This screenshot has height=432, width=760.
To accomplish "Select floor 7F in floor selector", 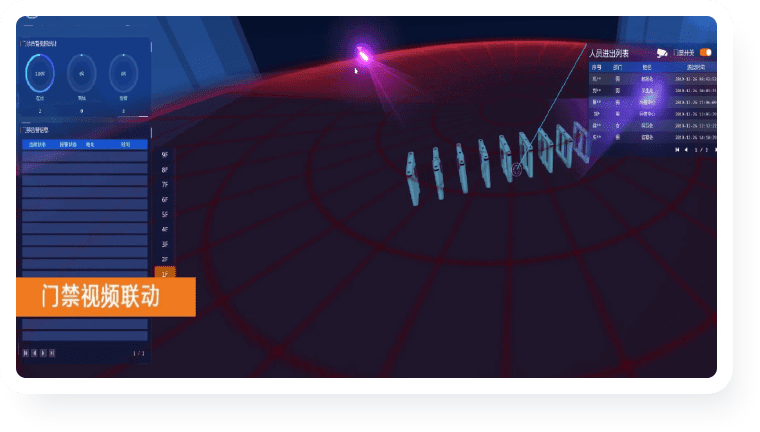I will tap(165, 185).
